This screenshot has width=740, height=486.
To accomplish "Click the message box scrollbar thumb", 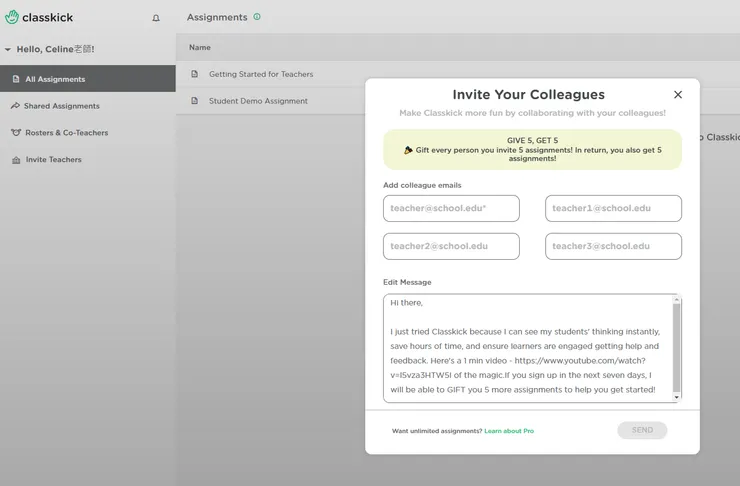I will [676, 348].
